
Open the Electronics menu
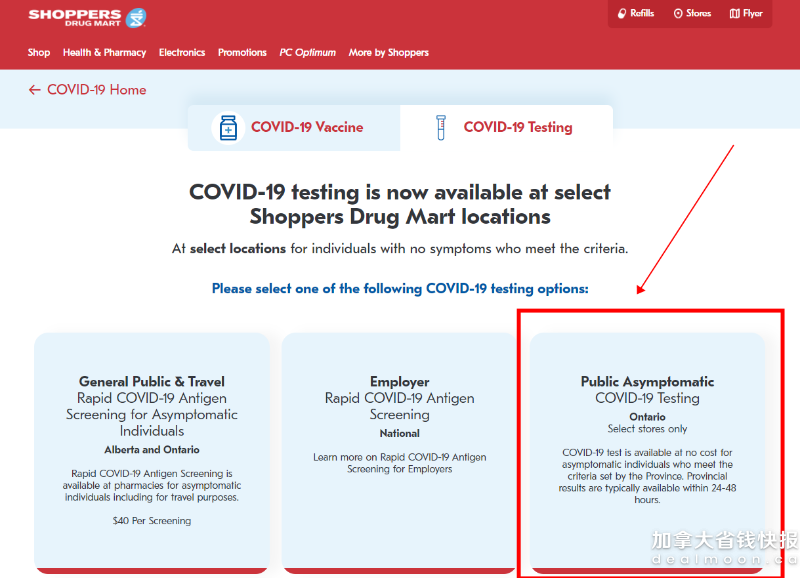182,53
